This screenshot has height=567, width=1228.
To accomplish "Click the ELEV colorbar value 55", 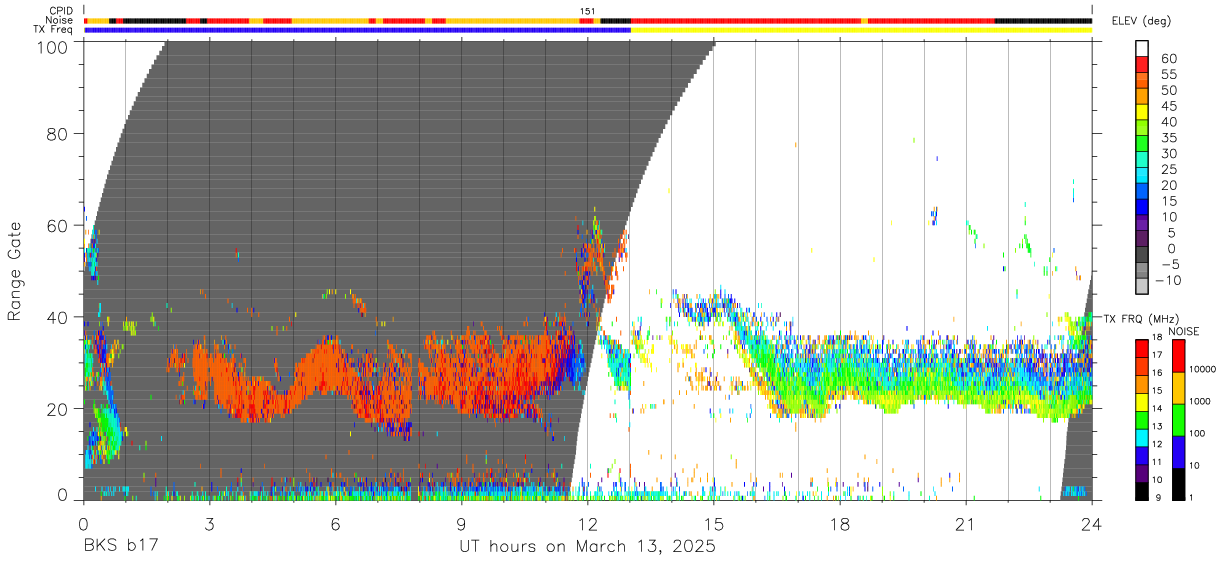I will pyautogui.click(x=1168, y=75).
